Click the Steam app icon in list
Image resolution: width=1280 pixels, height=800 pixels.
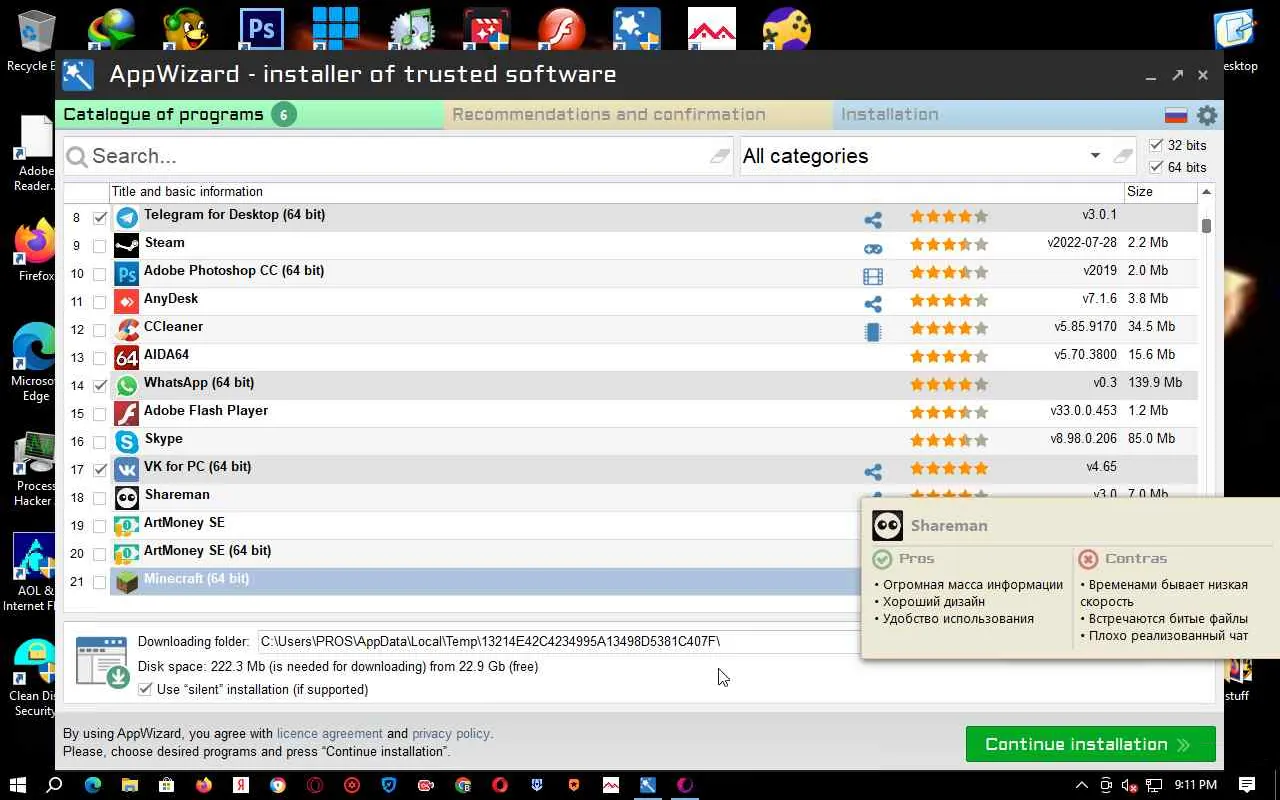[x=126, y=245]
